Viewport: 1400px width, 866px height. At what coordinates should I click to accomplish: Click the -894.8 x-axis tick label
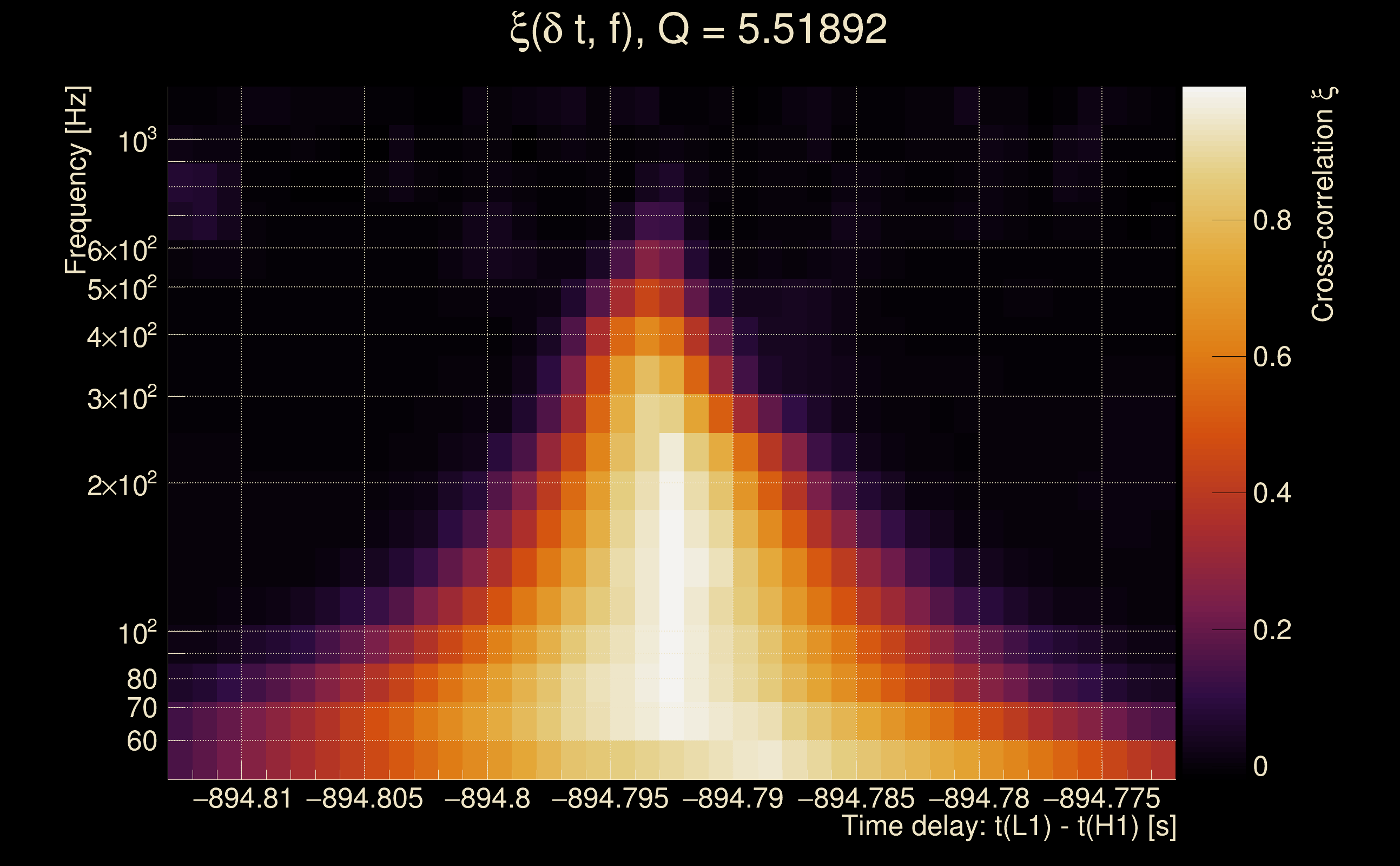tap(487, 799)
